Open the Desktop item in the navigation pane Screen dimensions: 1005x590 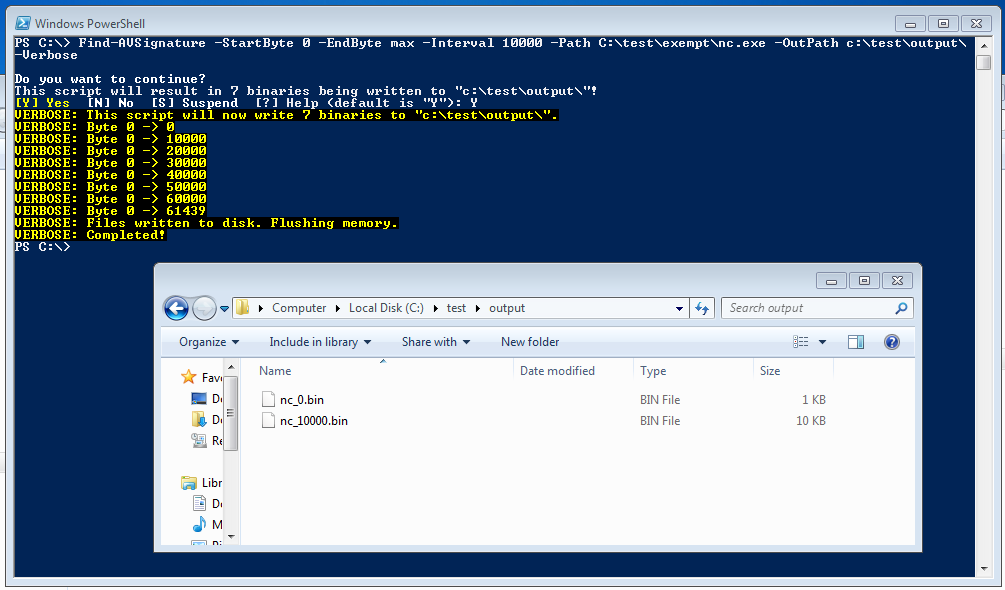coord(200,399)
